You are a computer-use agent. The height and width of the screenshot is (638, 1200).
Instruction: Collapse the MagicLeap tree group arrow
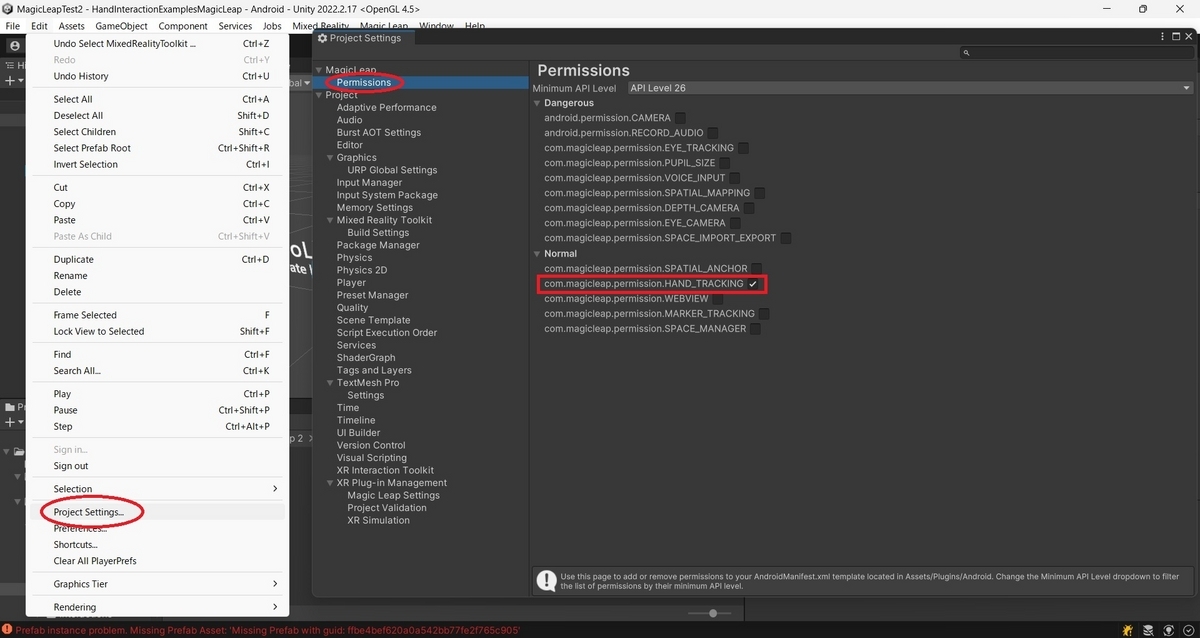(319, 70)
